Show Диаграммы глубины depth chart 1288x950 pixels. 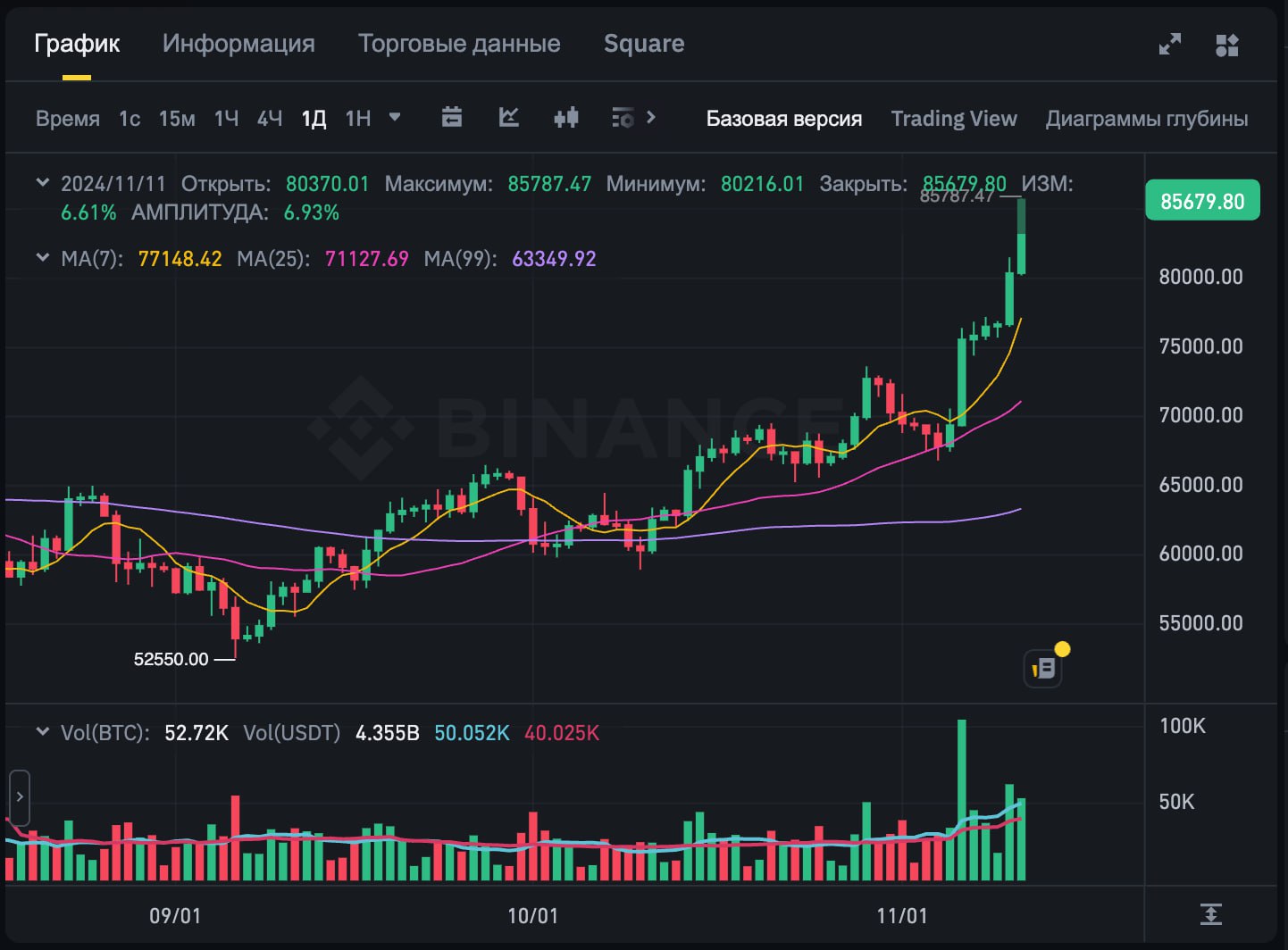(x=1146, y=119)
